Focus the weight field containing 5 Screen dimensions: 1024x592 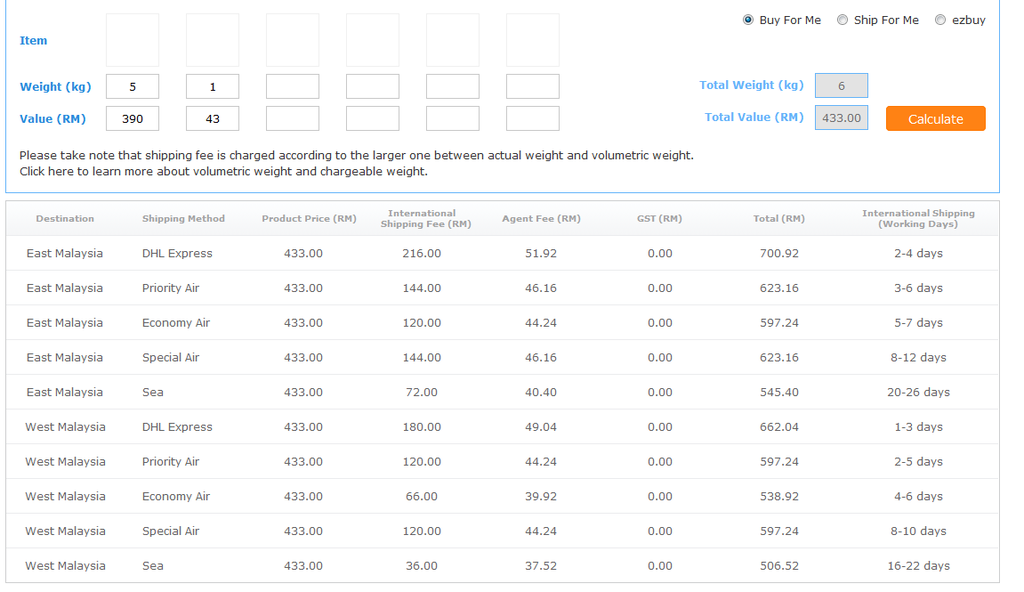[x=132, y=87]
